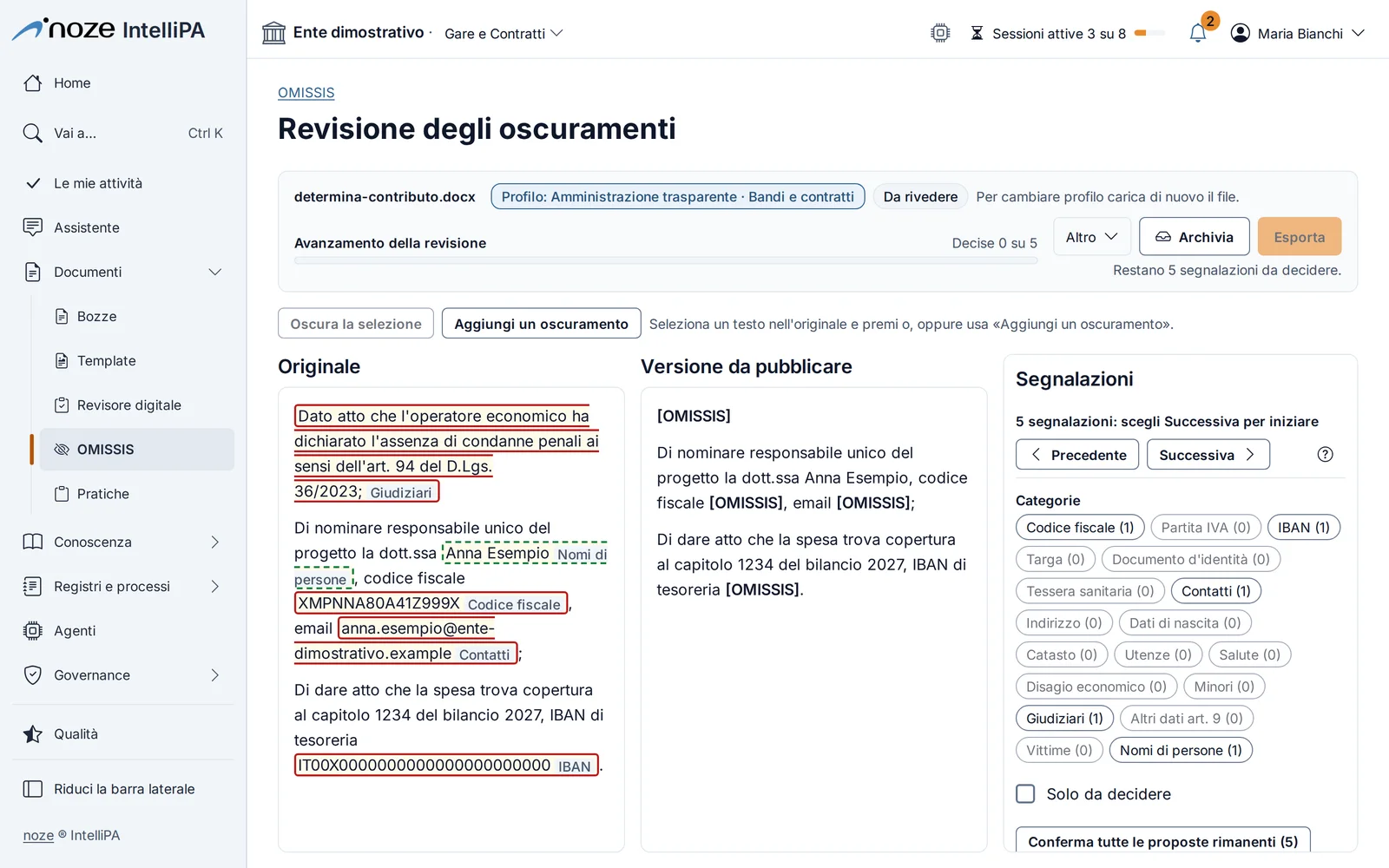The image size is (1389, 868).
Task: Click the highlighted IBAN redaction in Originale
Action: point(446,766)
